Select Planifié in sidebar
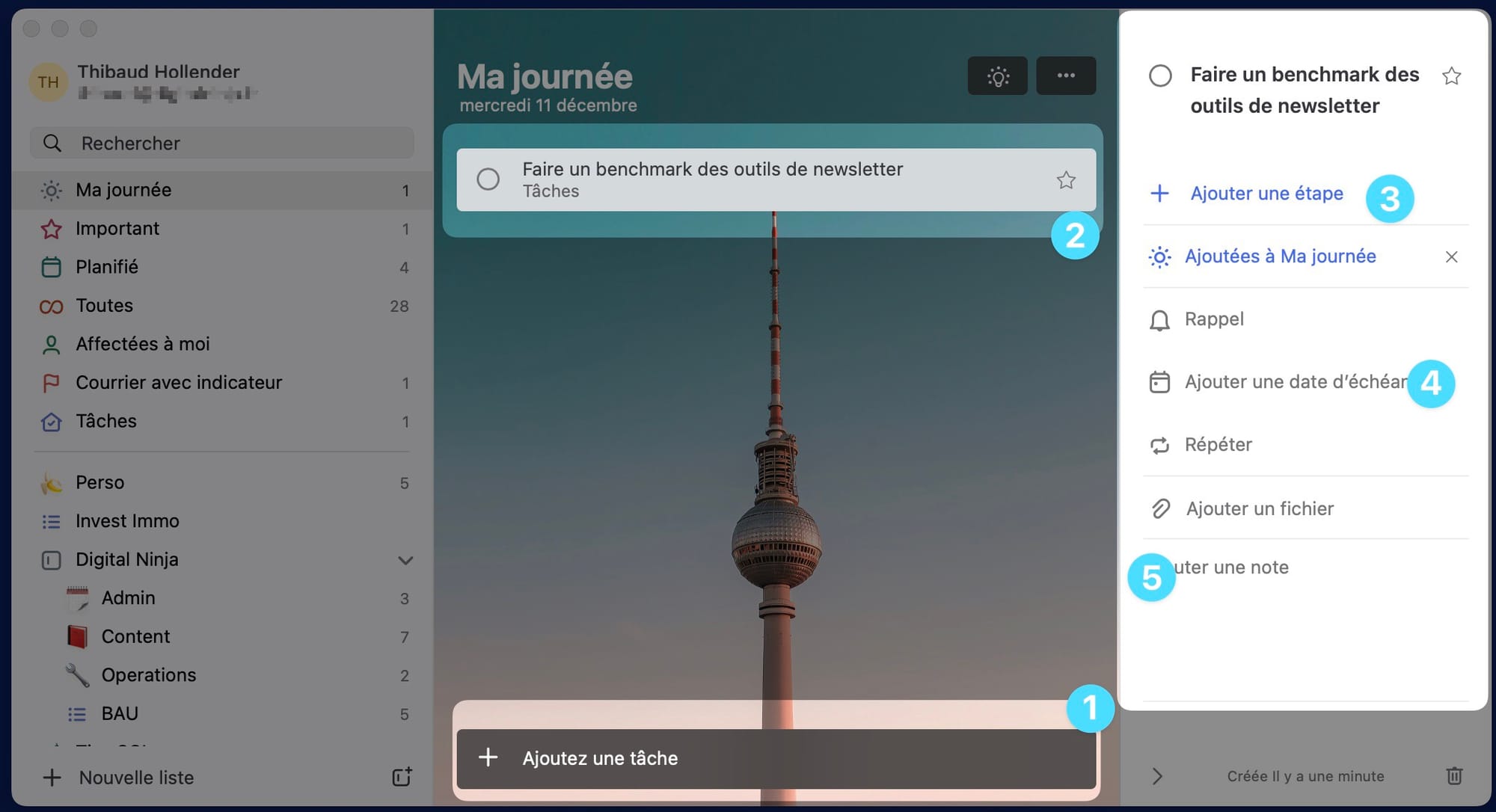 (x=107, y=267)
